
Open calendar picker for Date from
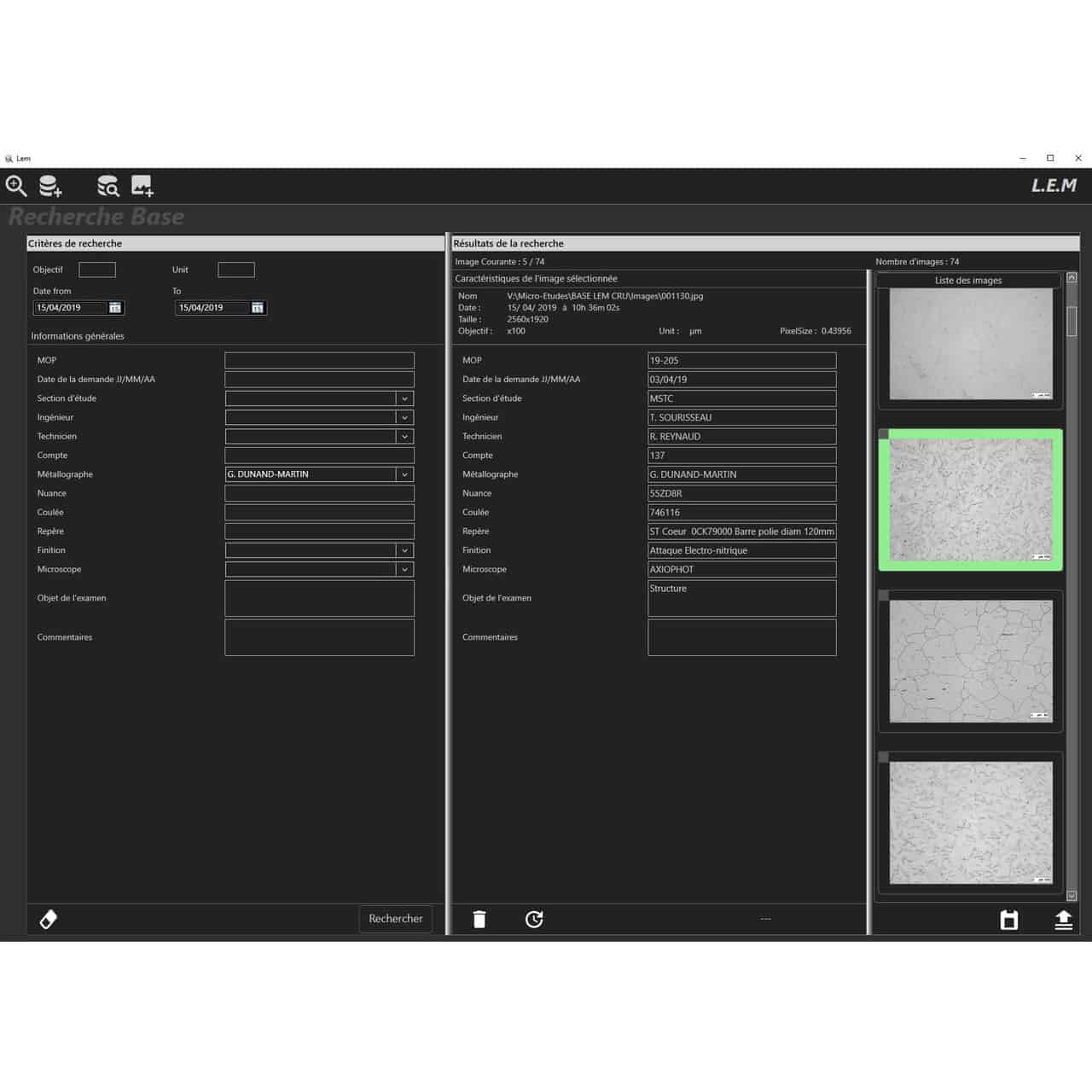click(115, 308)
